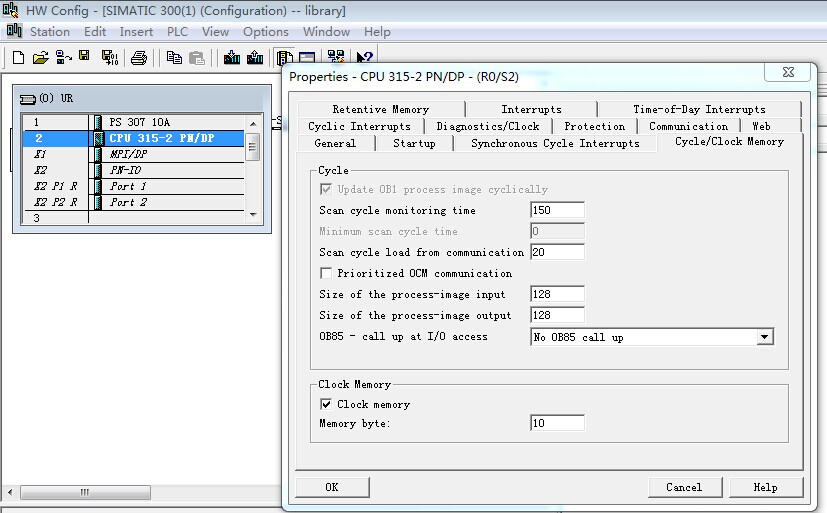Open the PLC menu

tap(177, 32)
